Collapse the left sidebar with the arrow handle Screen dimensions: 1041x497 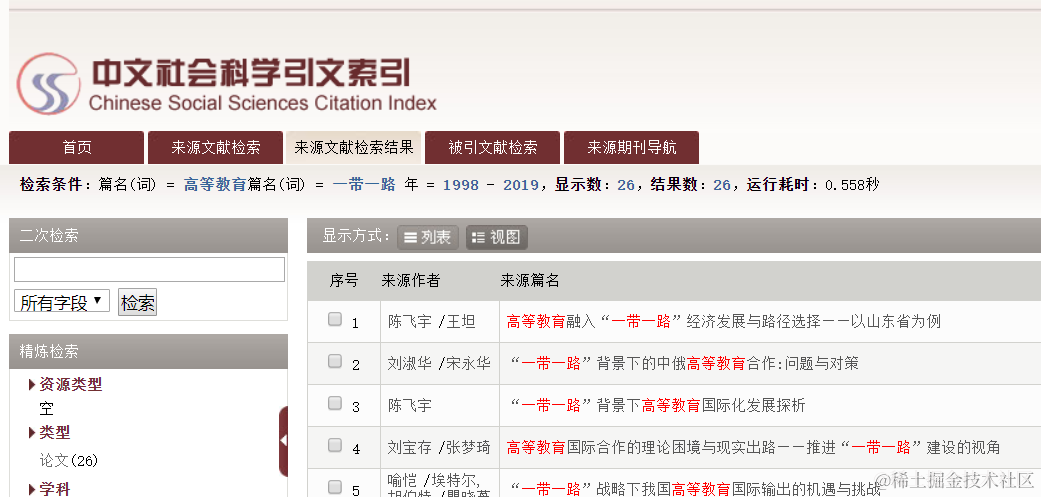tap(283, 441)
